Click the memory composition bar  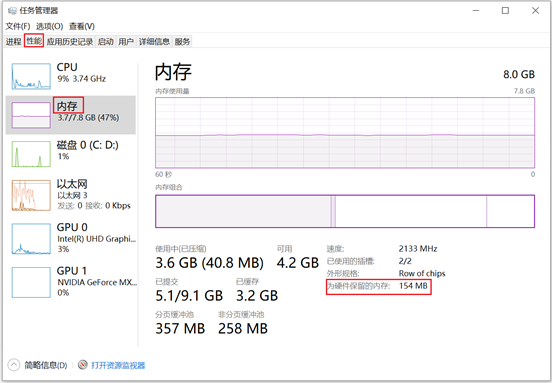pos(345,211)
